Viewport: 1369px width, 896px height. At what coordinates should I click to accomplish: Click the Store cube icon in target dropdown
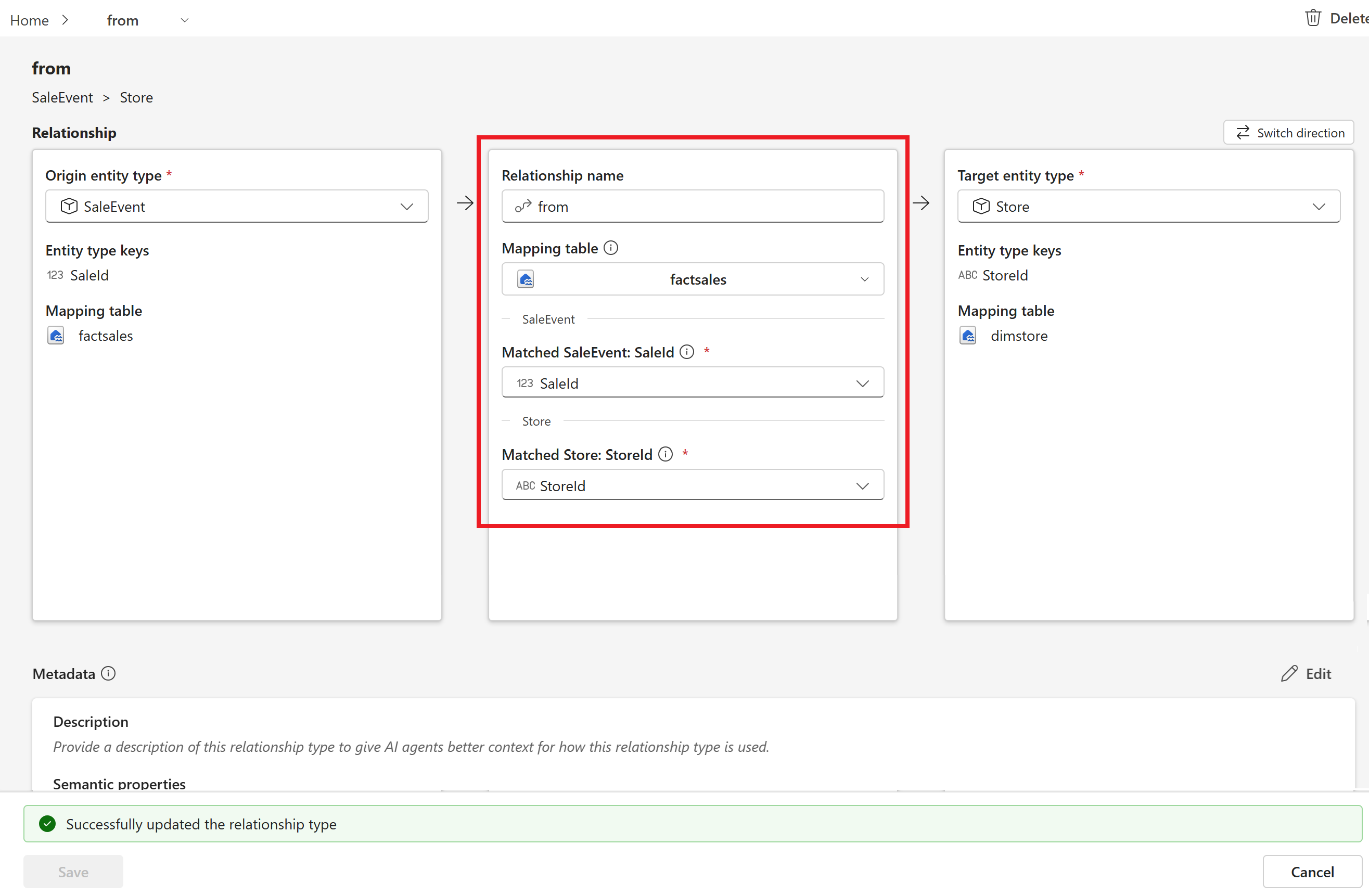(981, 207)
